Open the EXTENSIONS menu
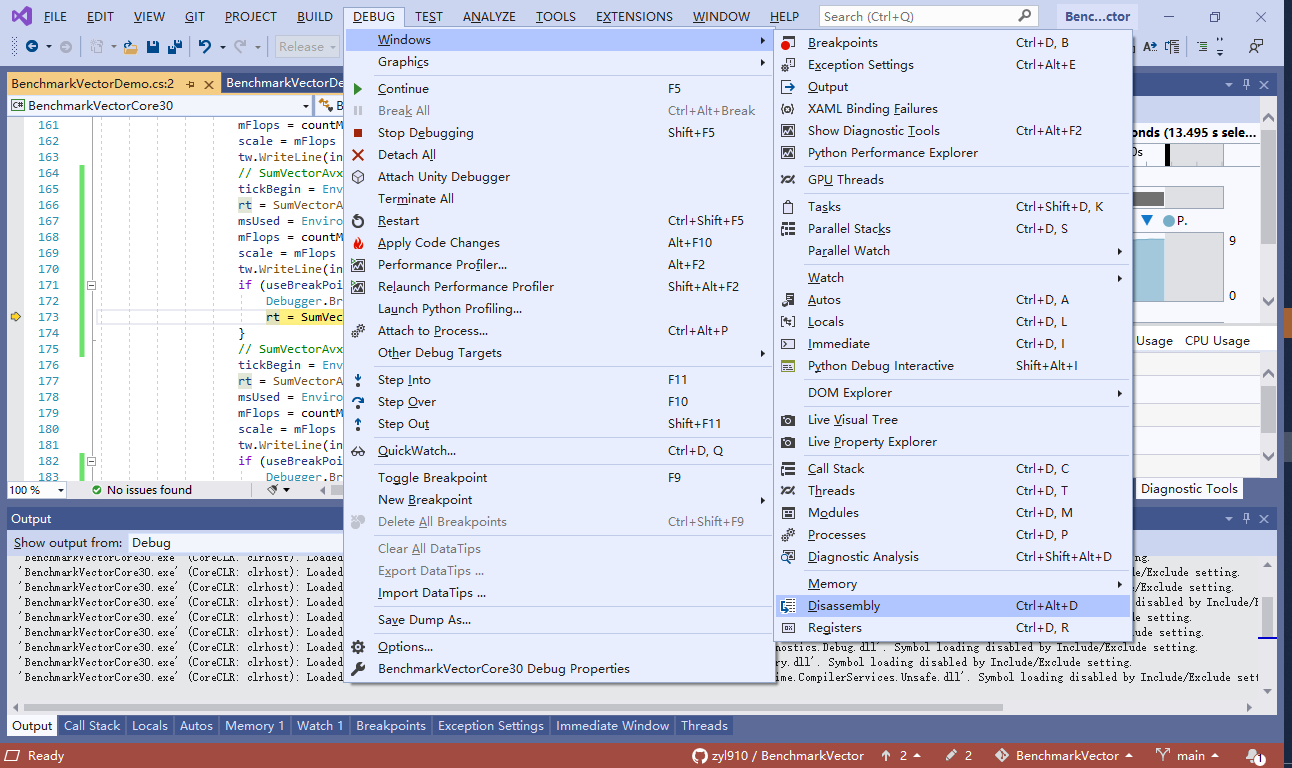This screenshot has height=768, width=1292. 634,17
